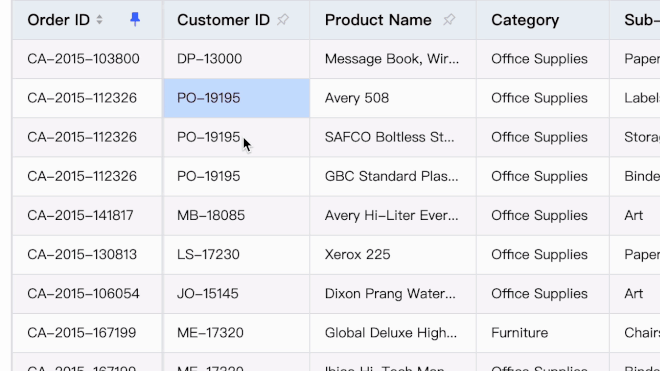Screen dimensions: 660x371
Task: Click customer cell JO-15145
Action: [x=237, y=294]
